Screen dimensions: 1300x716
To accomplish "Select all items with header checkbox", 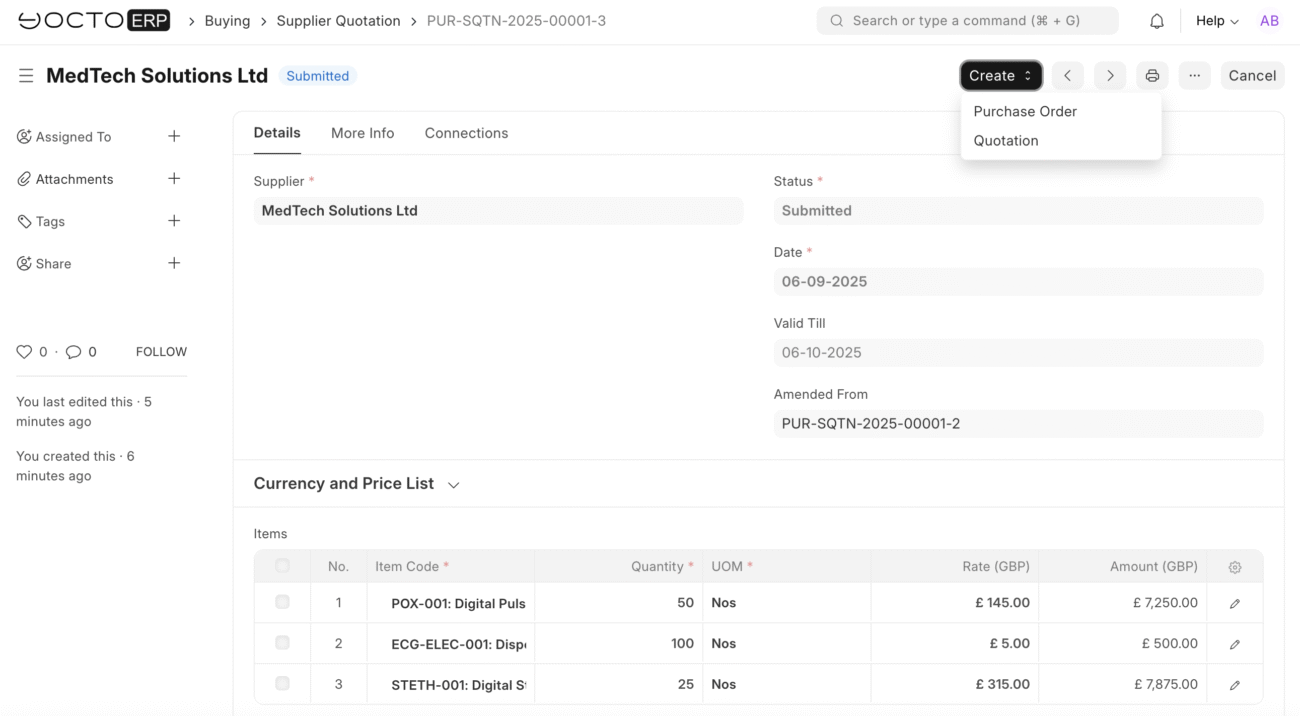I will pos(282,566).
